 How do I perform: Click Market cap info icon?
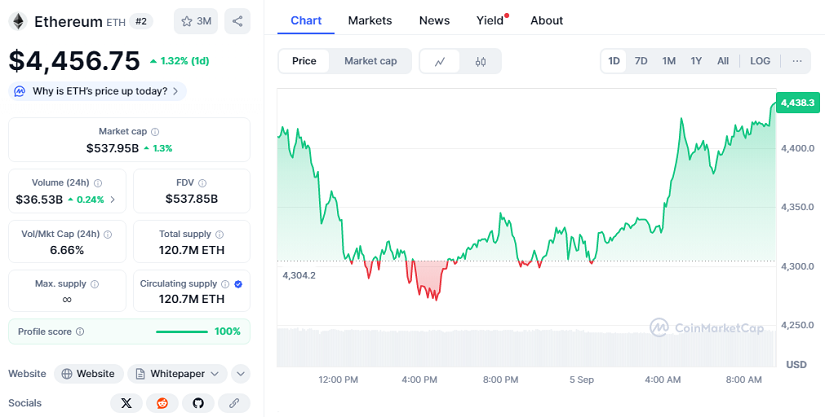coord(155,132)
